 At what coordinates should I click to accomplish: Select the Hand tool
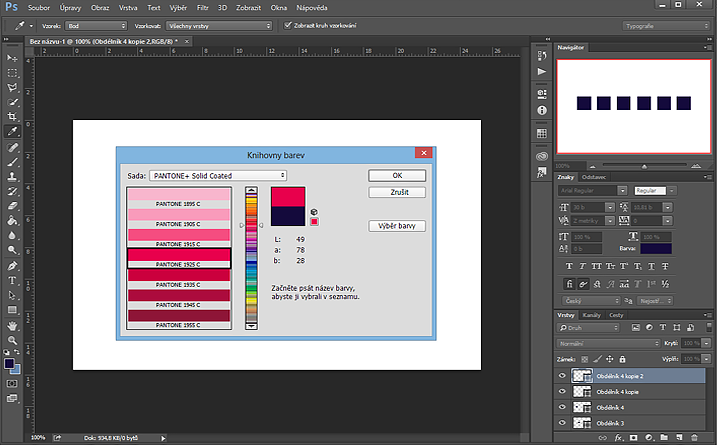[x=12, y=325]
